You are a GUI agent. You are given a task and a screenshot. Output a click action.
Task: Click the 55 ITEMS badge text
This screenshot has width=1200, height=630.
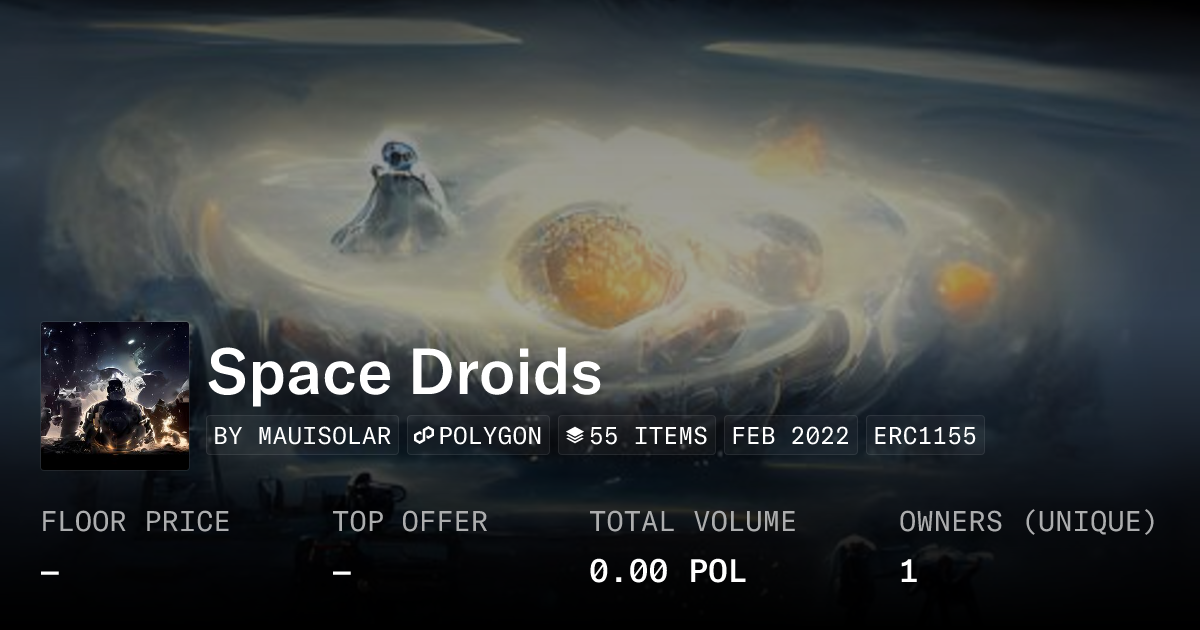648,436
